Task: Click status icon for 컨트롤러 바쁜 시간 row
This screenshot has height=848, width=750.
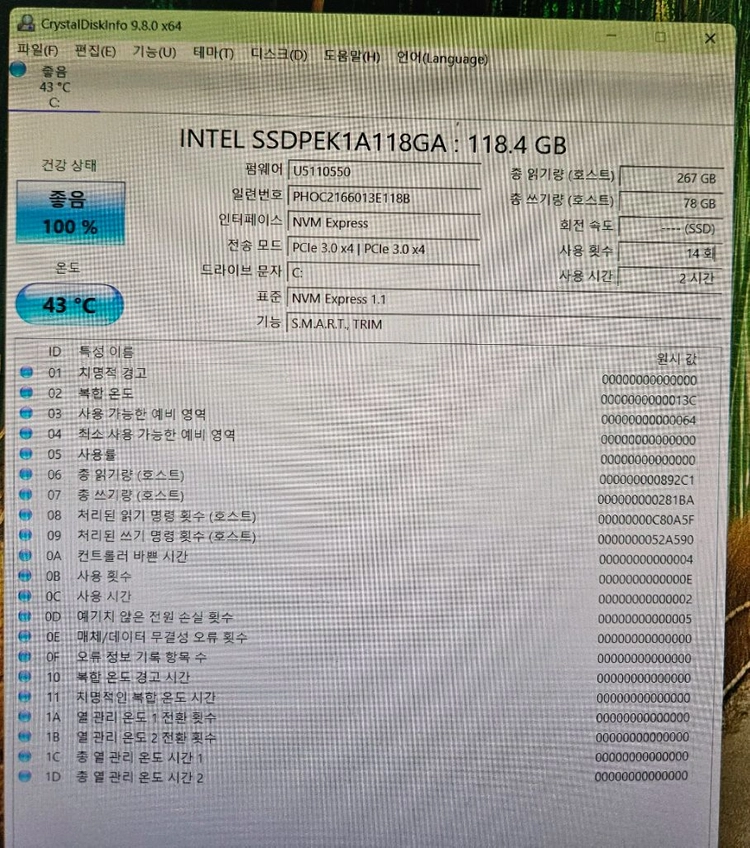Action: (25, 555)
